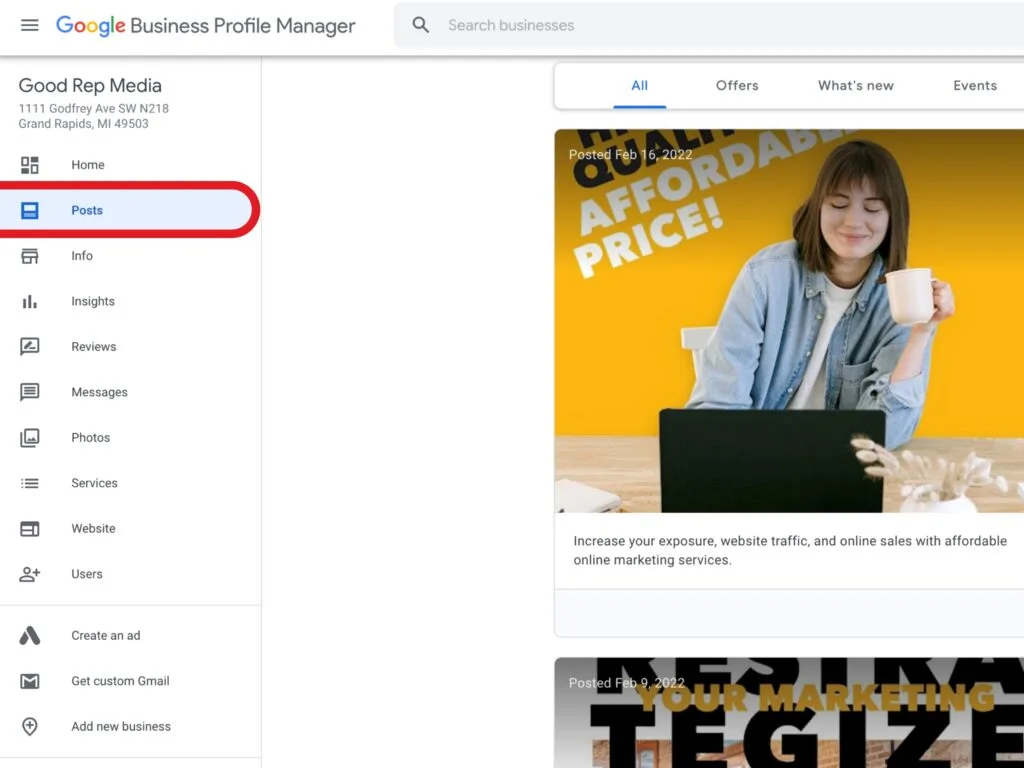Go to Insights
This screenshot has width=1024, height=768.
pos(93,302)
